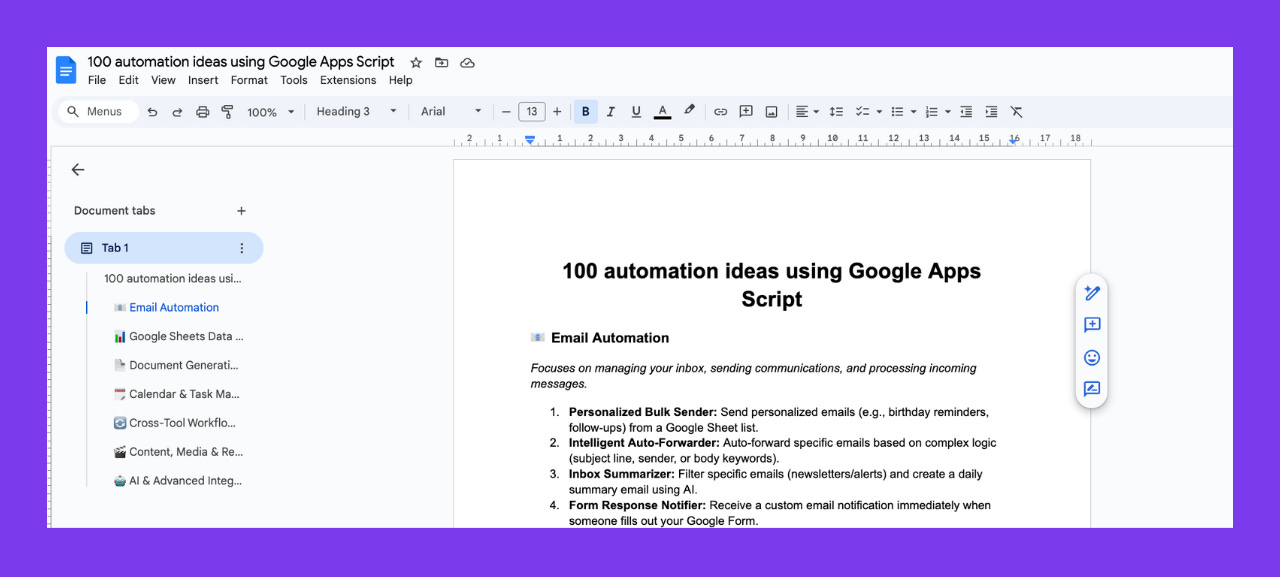The width and height of the screenshot is (1280, 577).
Task: Jump to Calendar & Task Ma... outline heading
Action: [177, 394]
